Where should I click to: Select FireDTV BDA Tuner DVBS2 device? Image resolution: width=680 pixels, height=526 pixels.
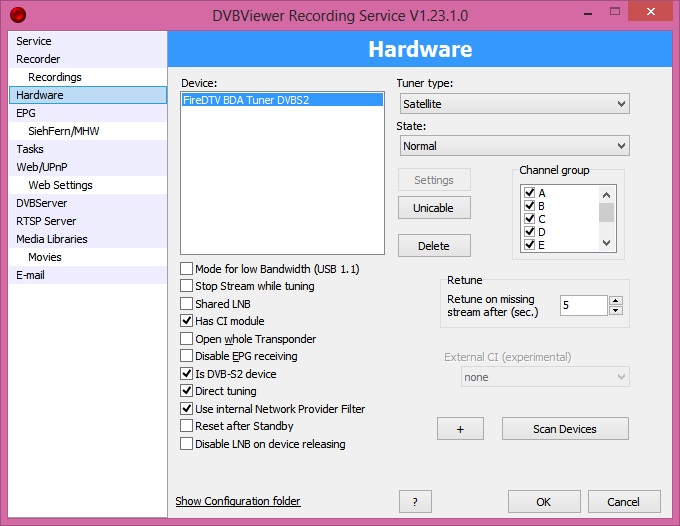282,100
